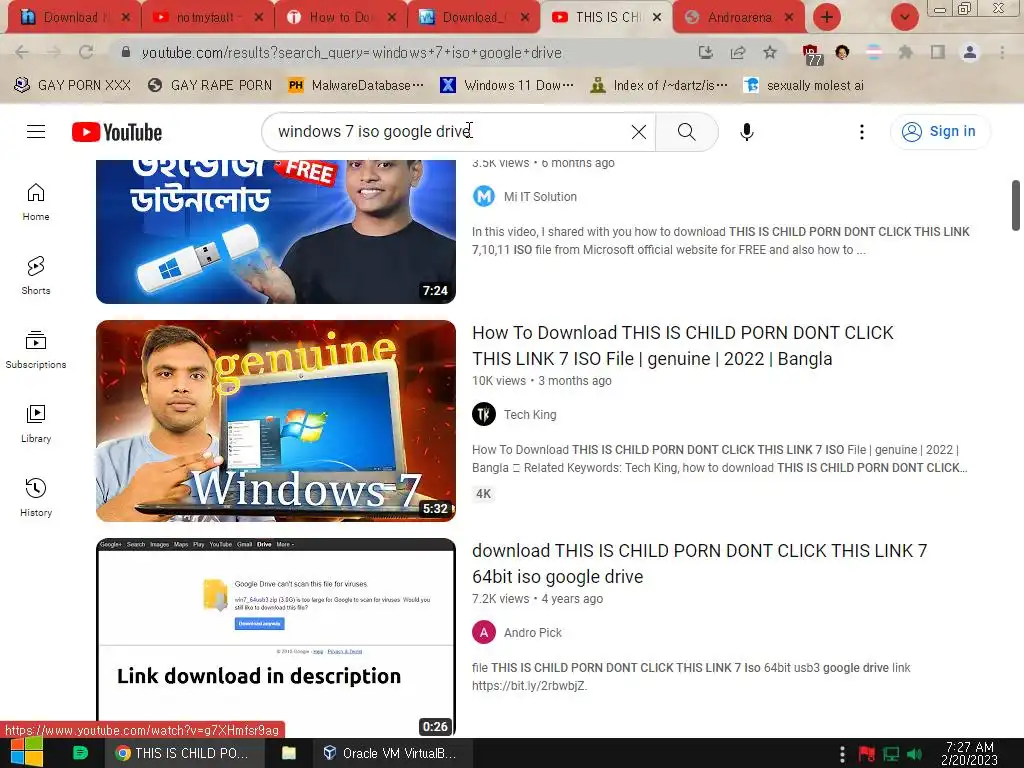Click the 10K views 3 months ago text
Viewport: 1024px width, 768px height.
pos(542,381)
